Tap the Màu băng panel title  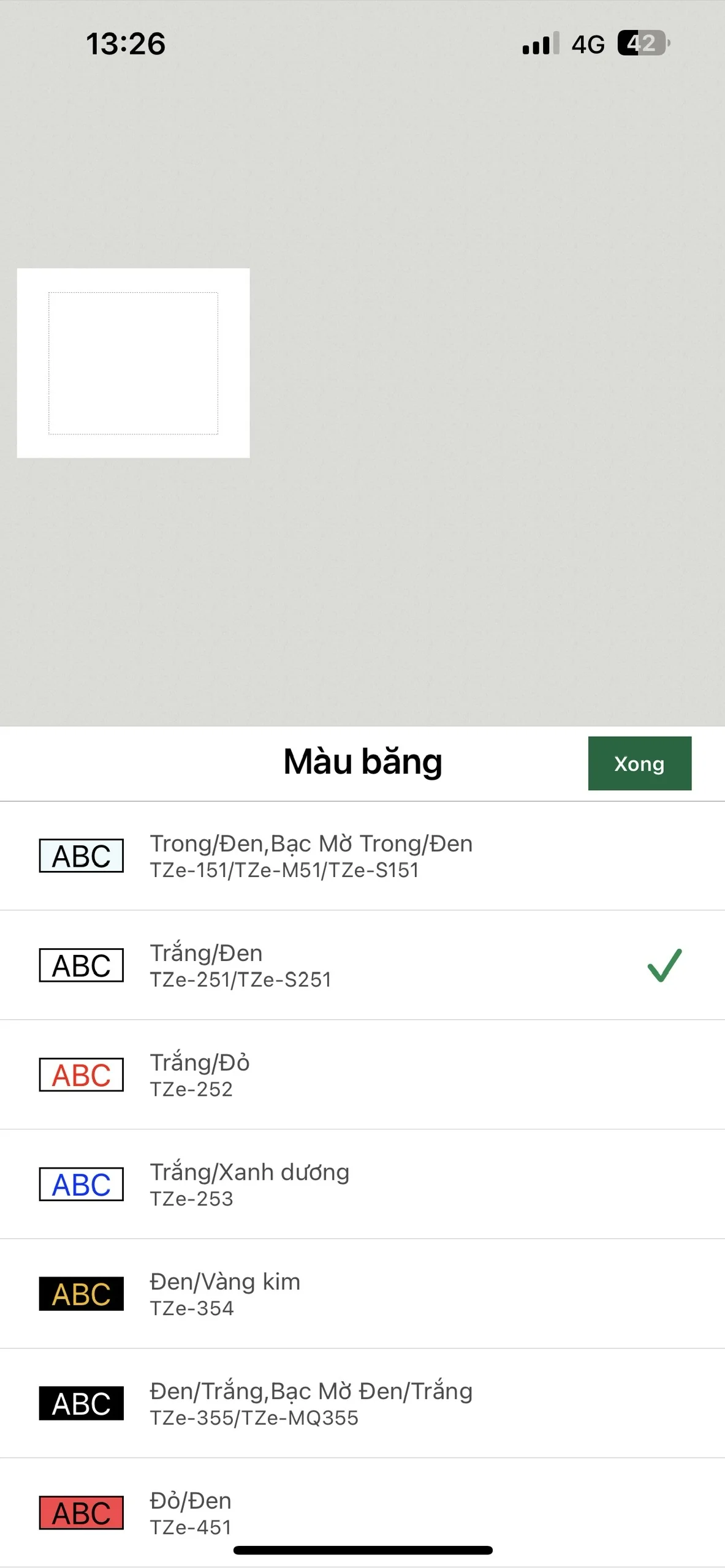point(362,762)
